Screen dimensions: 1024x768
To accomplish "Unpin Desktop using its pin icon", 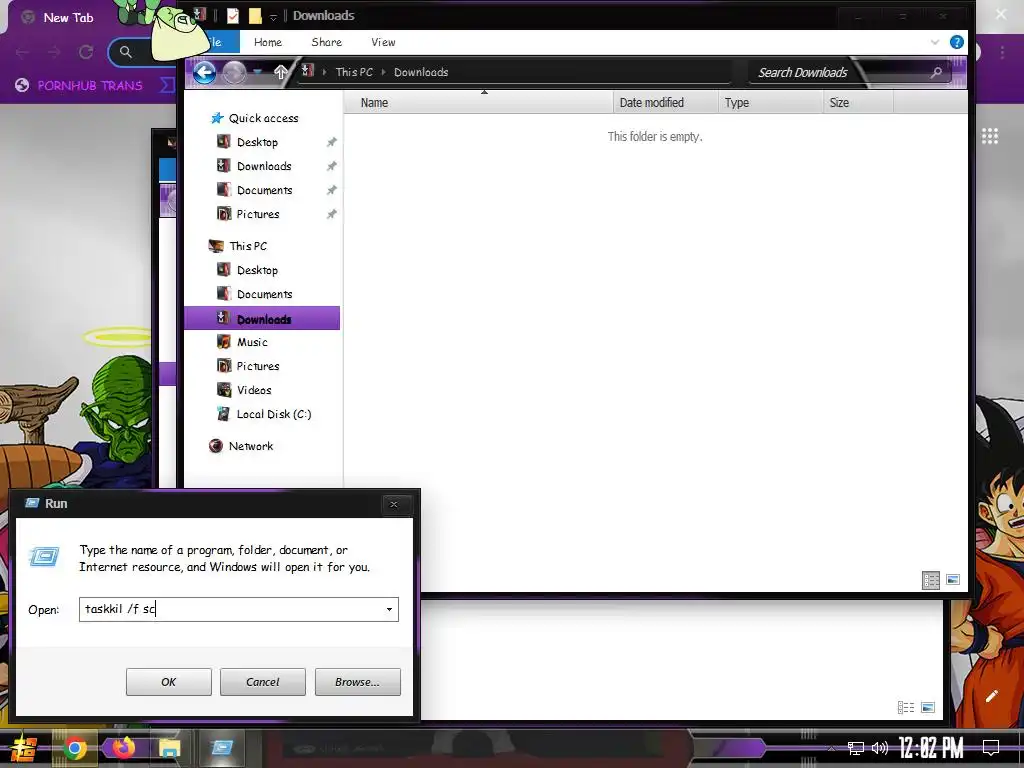I will [332, 142].
